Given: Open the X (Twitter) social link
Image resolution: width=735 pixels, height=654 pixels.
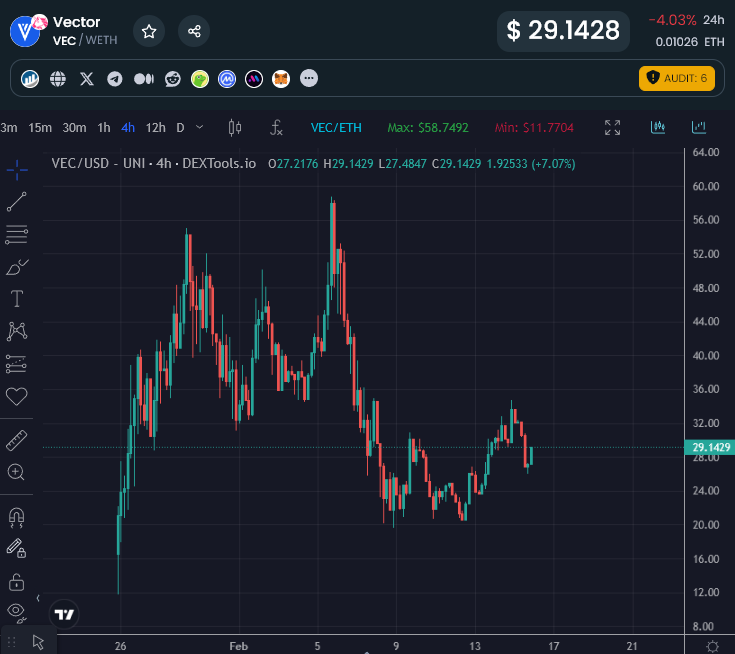Looking at the screenshot, I should (87, 79).
